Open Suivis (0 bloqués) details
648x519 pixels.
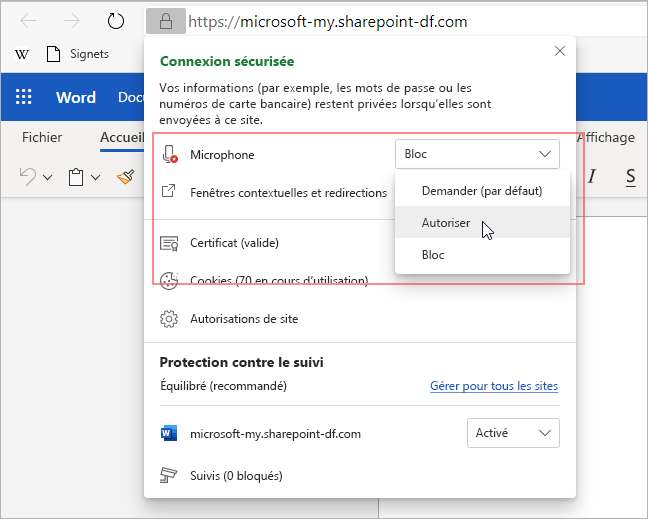pyautogui.click(x=236, y=476)
